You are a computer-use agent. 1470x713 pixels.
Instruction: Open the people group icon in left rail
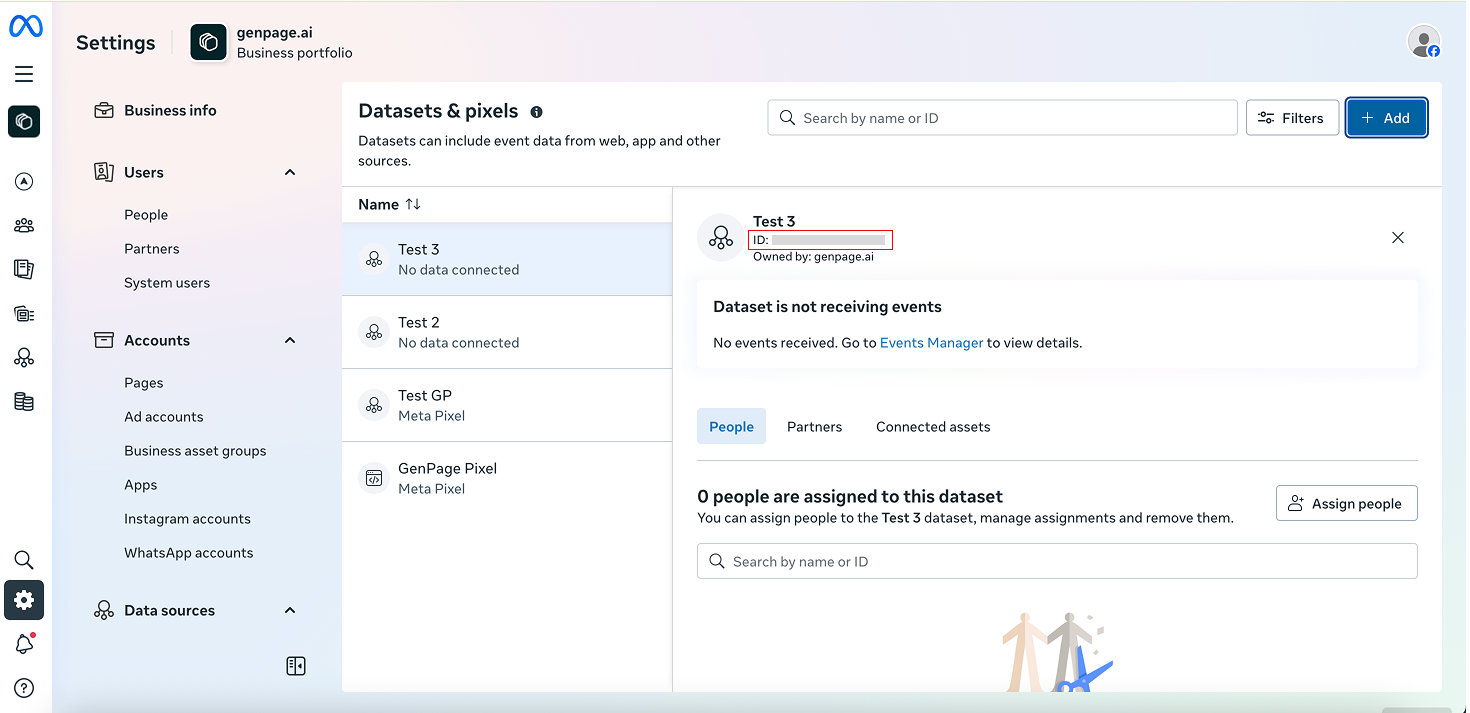(x=24, y=225)
